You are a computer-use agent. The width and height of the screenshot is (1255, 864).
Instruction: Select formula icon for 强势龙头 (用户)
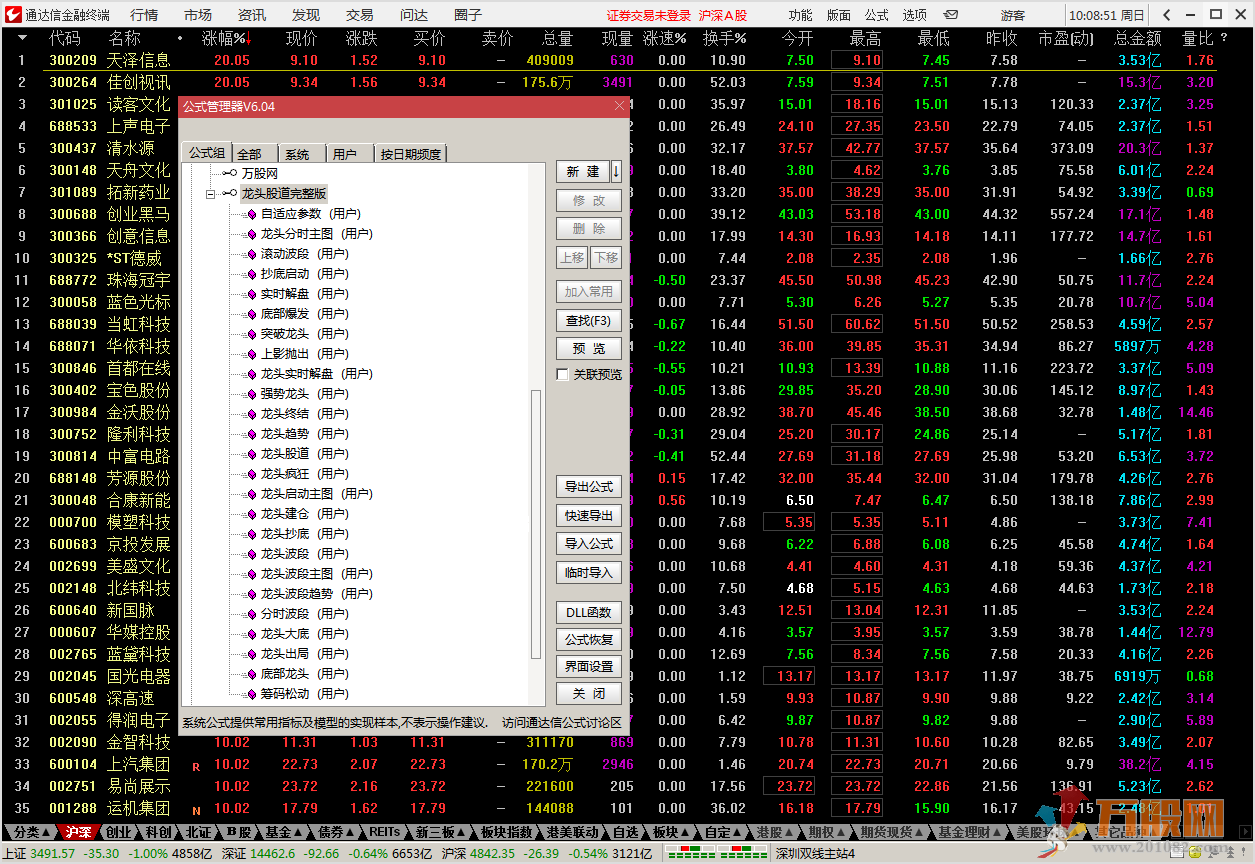[x=251, y=393]
